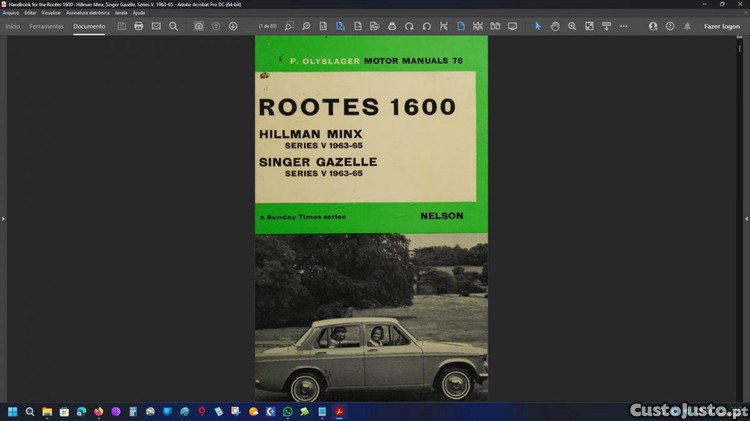Open the Find text magnifier icon
The width and height of the screenshot is (750, 421).
(173, 26)
